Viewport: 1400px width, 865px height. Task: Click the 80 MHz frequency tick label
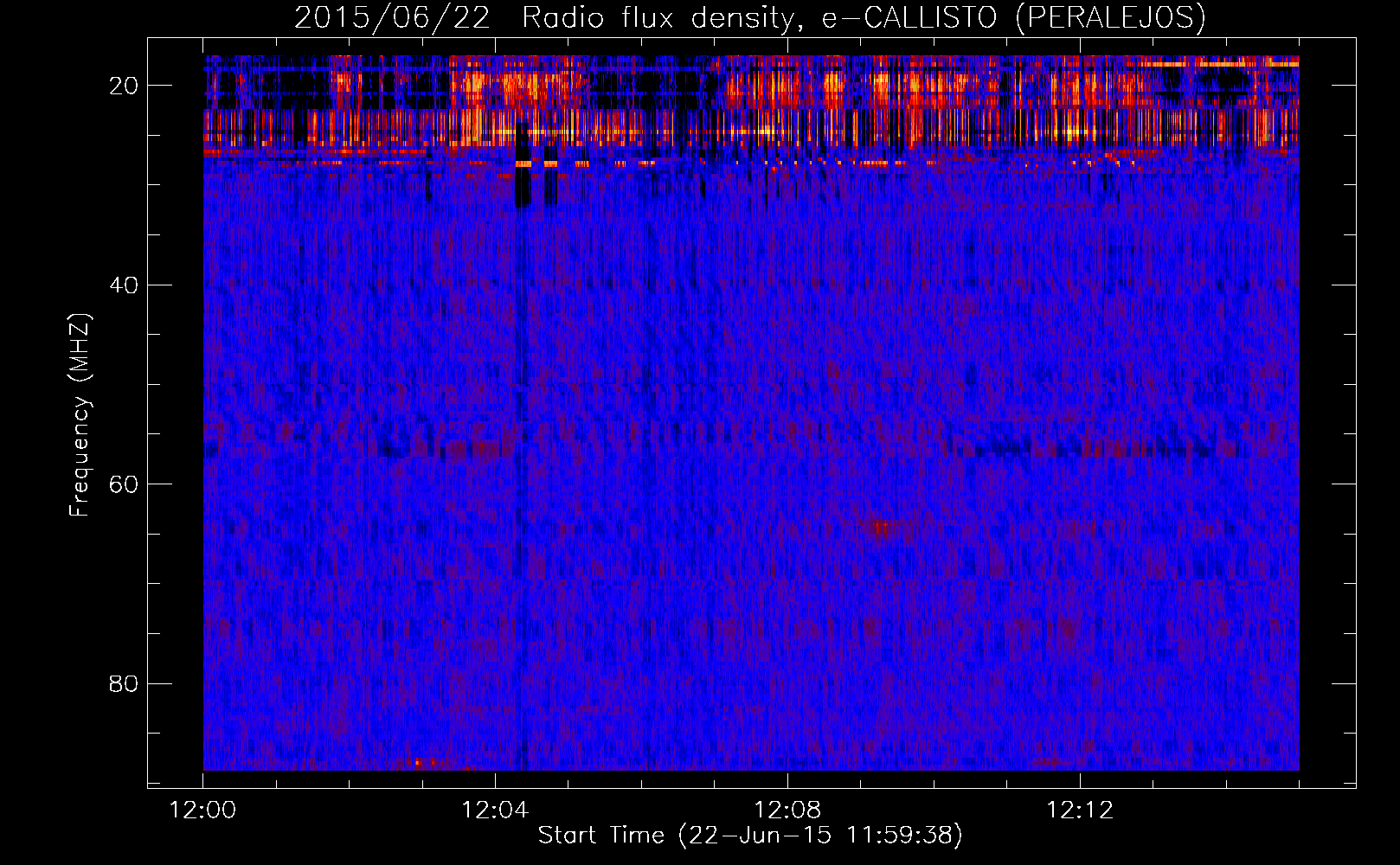pos(124,683)
